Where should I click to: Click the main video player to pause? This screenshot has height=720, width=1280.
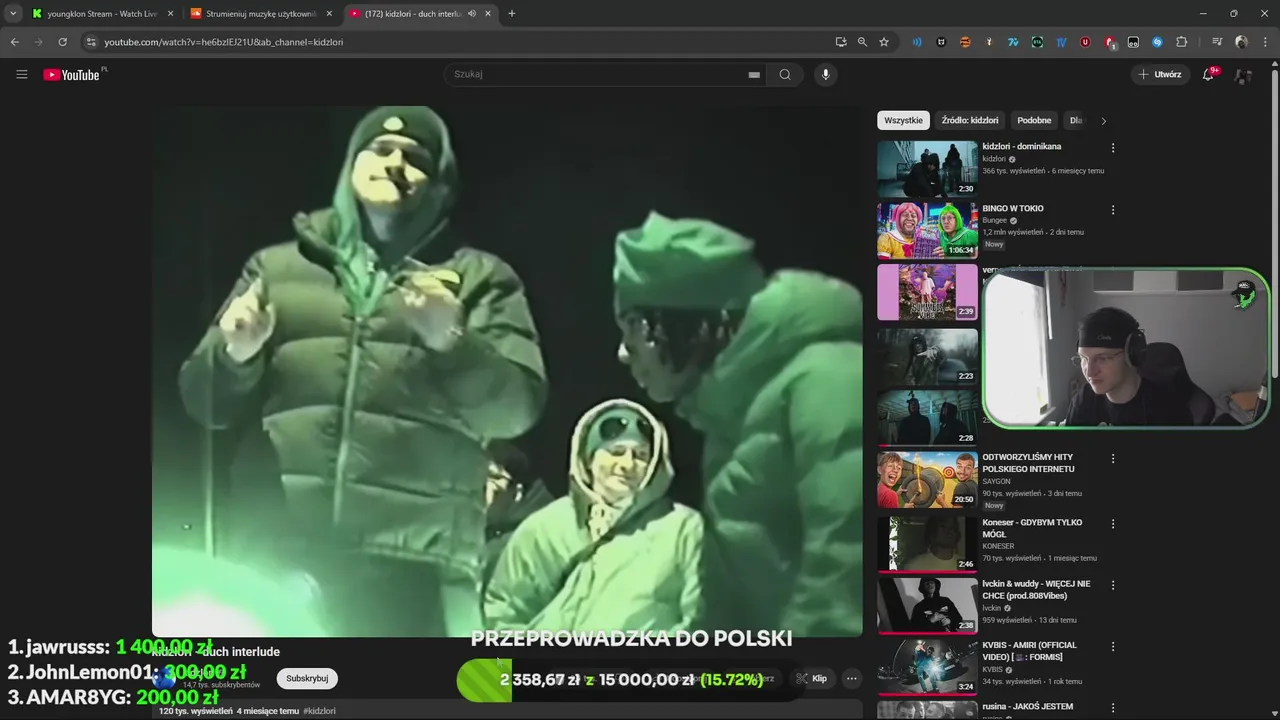(x=507, y=370)
